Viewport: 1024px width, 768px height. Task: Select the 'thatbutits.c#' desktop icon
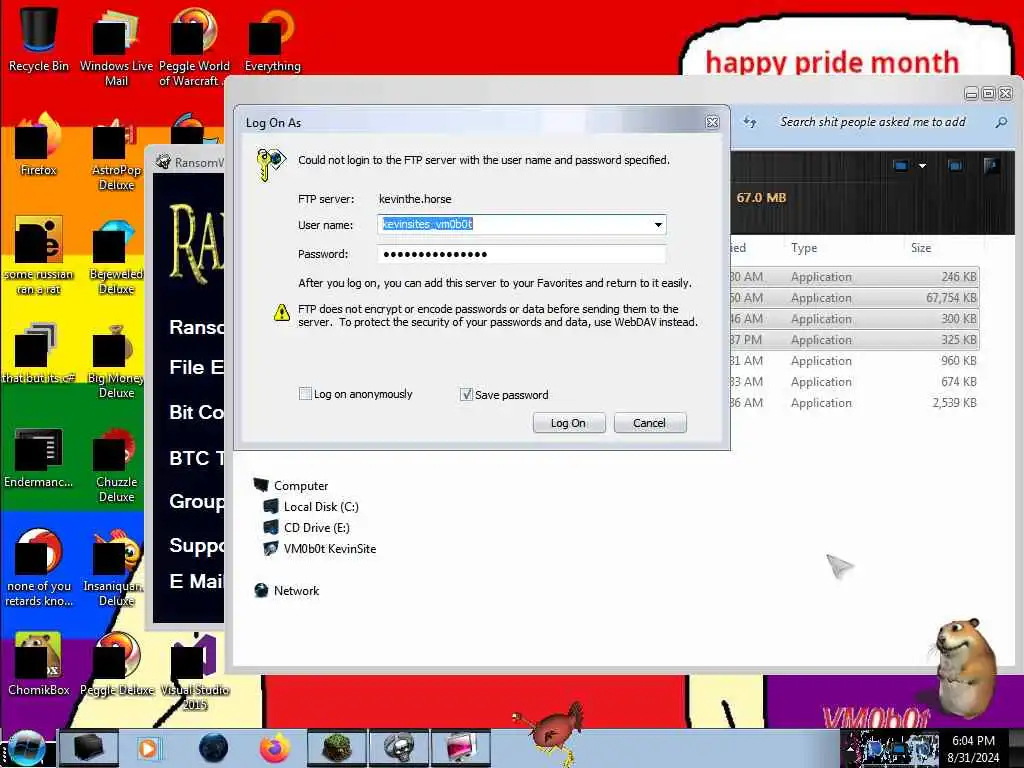point(39,353)
